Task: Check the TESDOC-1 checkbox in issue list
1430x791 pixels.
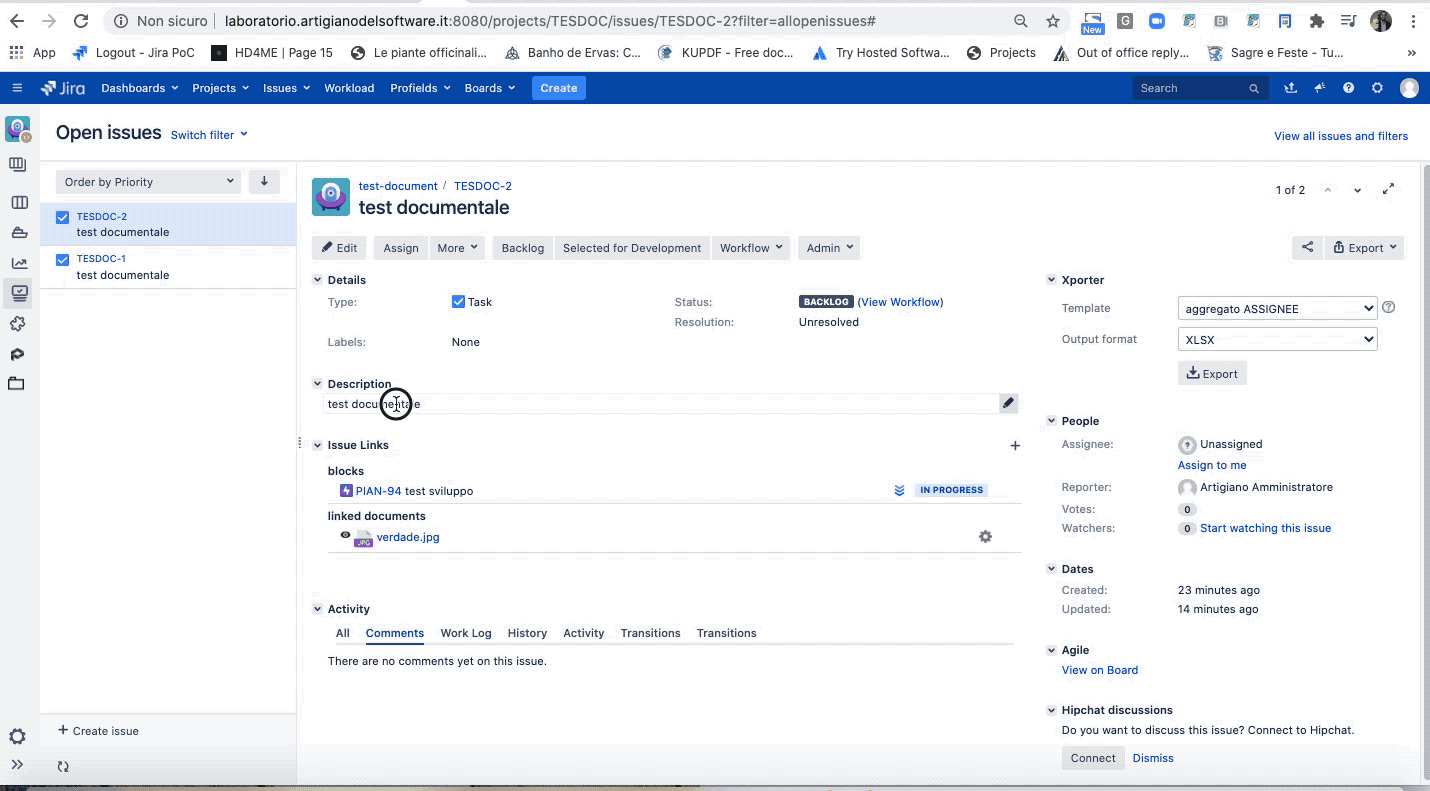Action: tap(62, 258)
